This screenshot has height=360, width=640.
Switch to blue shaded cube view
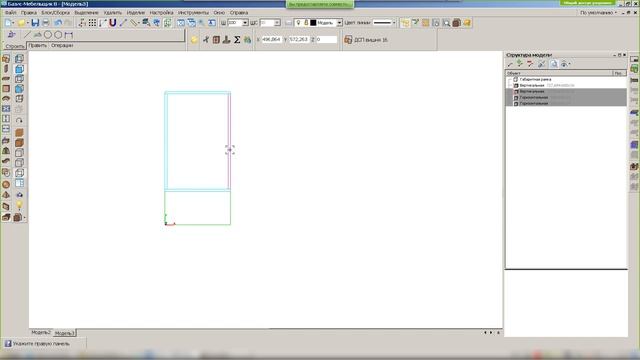19,69
